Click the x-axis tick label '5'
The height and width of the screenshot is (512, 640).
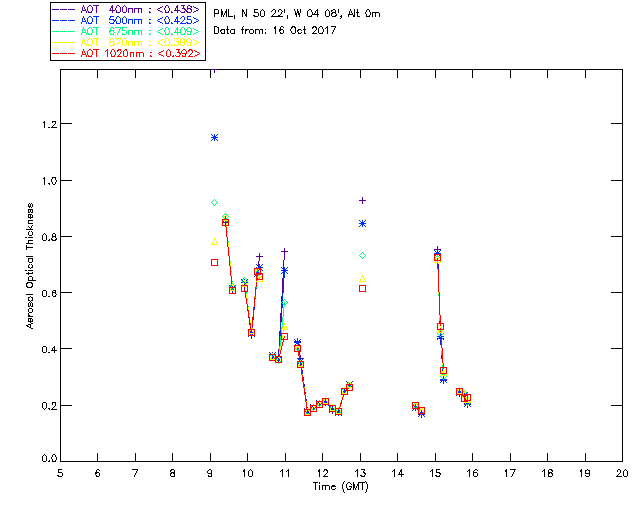tap(60, 473)
